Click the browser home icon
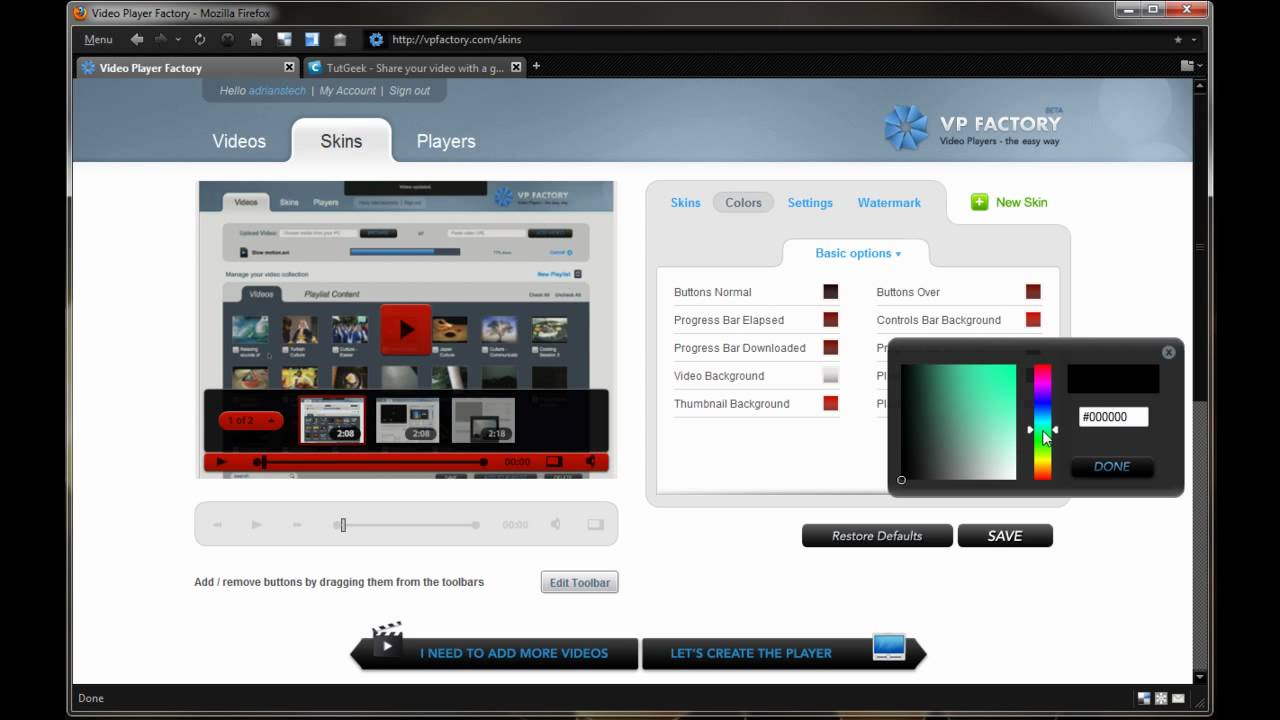Image resolution: width=1280 pixels, height=720 pixels. pos(256,39)
